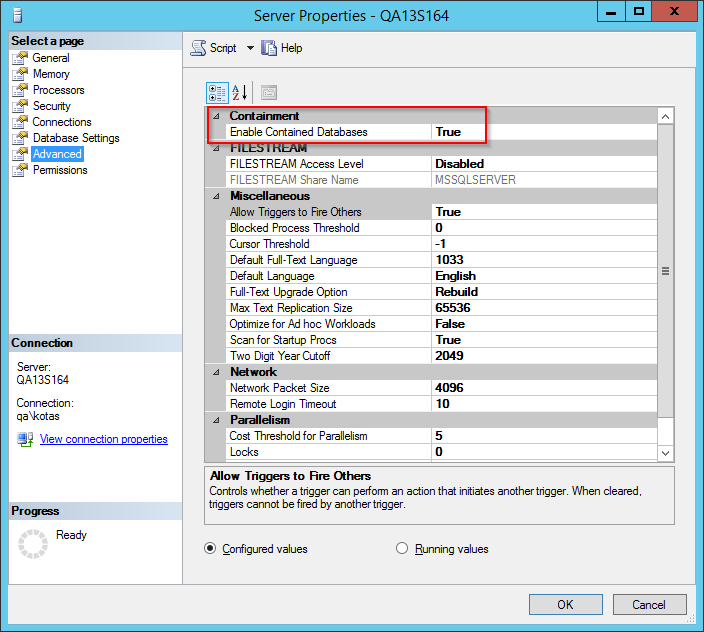Screen dimensions: 704x632
Task: Click the Help toolbar icon
Action: (x=269, y=48)
